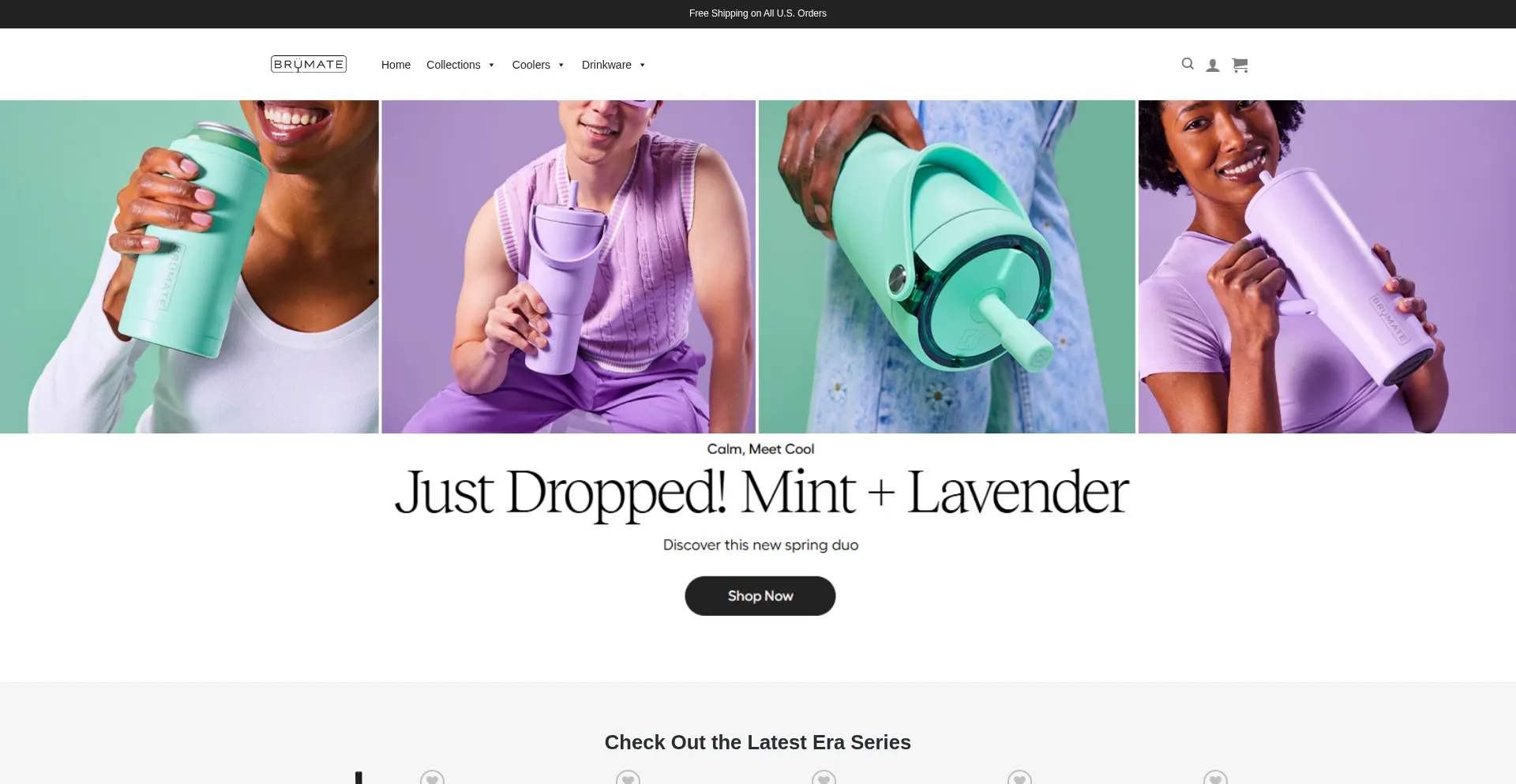Open the search magnifier icon
This screenshot has height=784, width=1516.
point(1188,64)
